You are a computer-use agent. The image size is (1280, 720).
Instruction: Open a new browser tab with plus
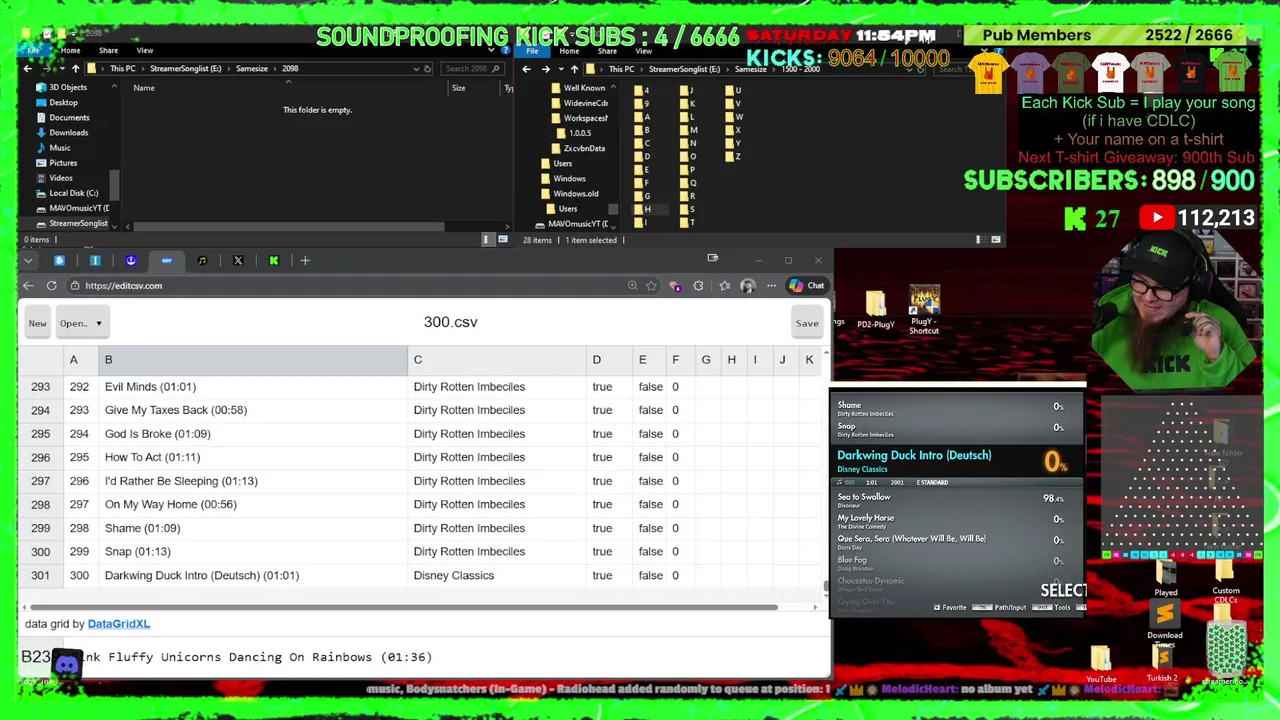(x=305, y=261)
